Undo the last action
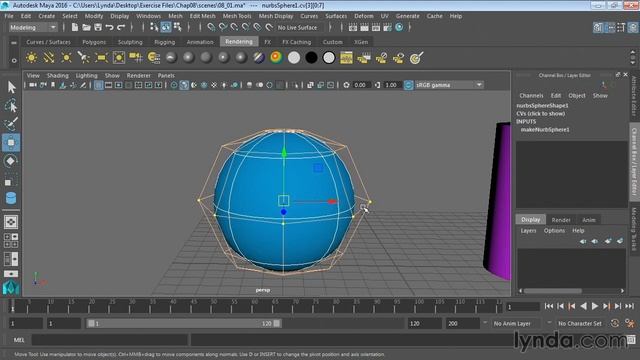 click(x=109, y=27)
